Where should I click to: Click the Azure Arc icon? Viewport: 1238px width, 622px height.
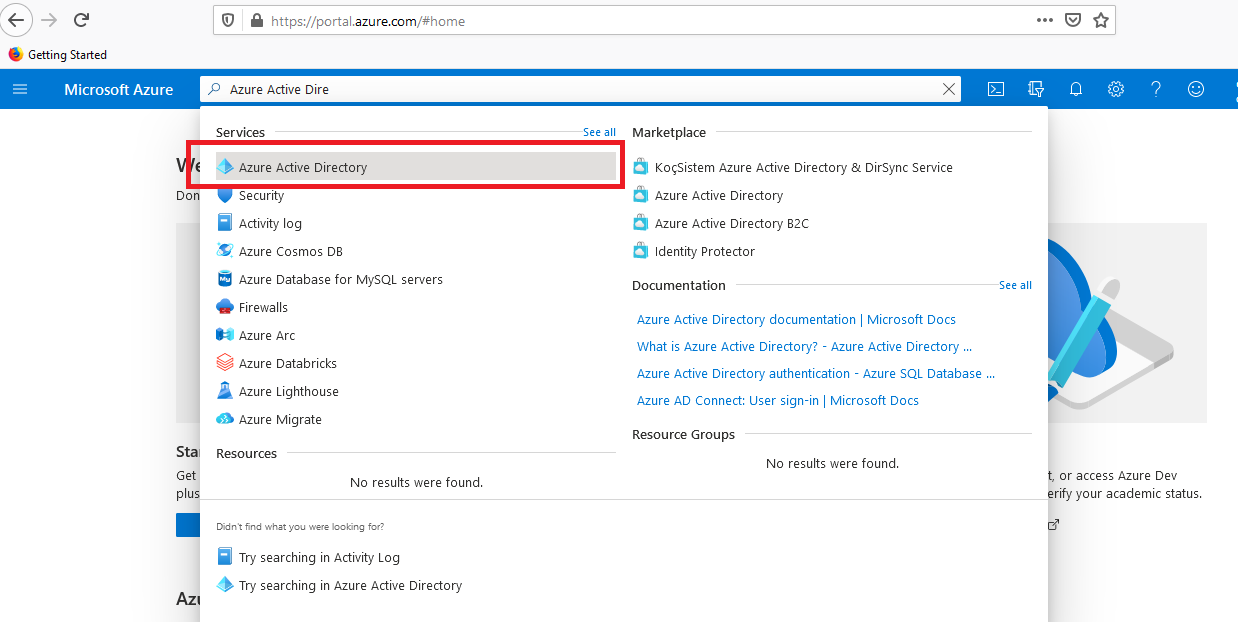[225, 335]
